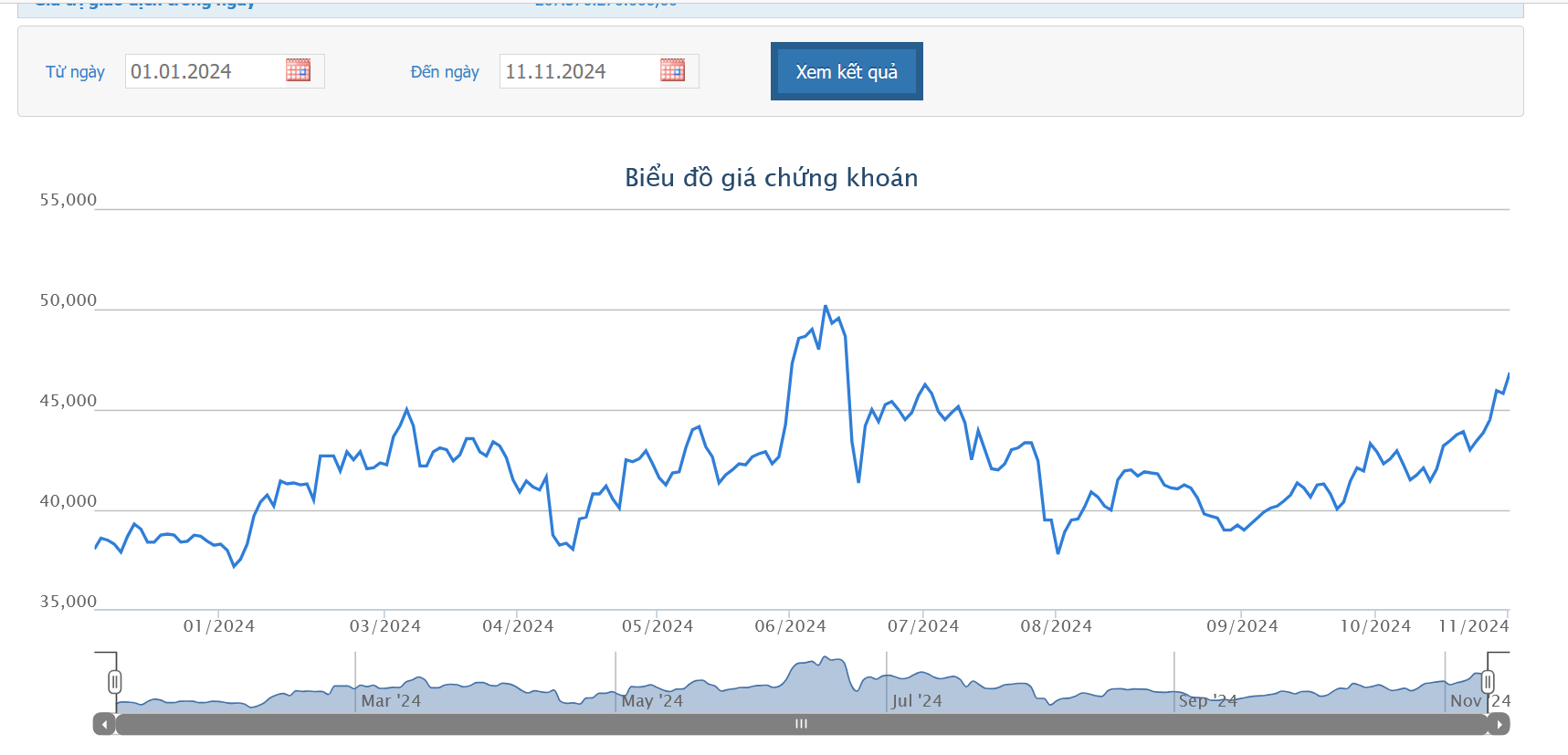This screenshot has width=1568, height=755.
Task: Click the end date field showing 11.11.2024
Action: tap(599, 71)
